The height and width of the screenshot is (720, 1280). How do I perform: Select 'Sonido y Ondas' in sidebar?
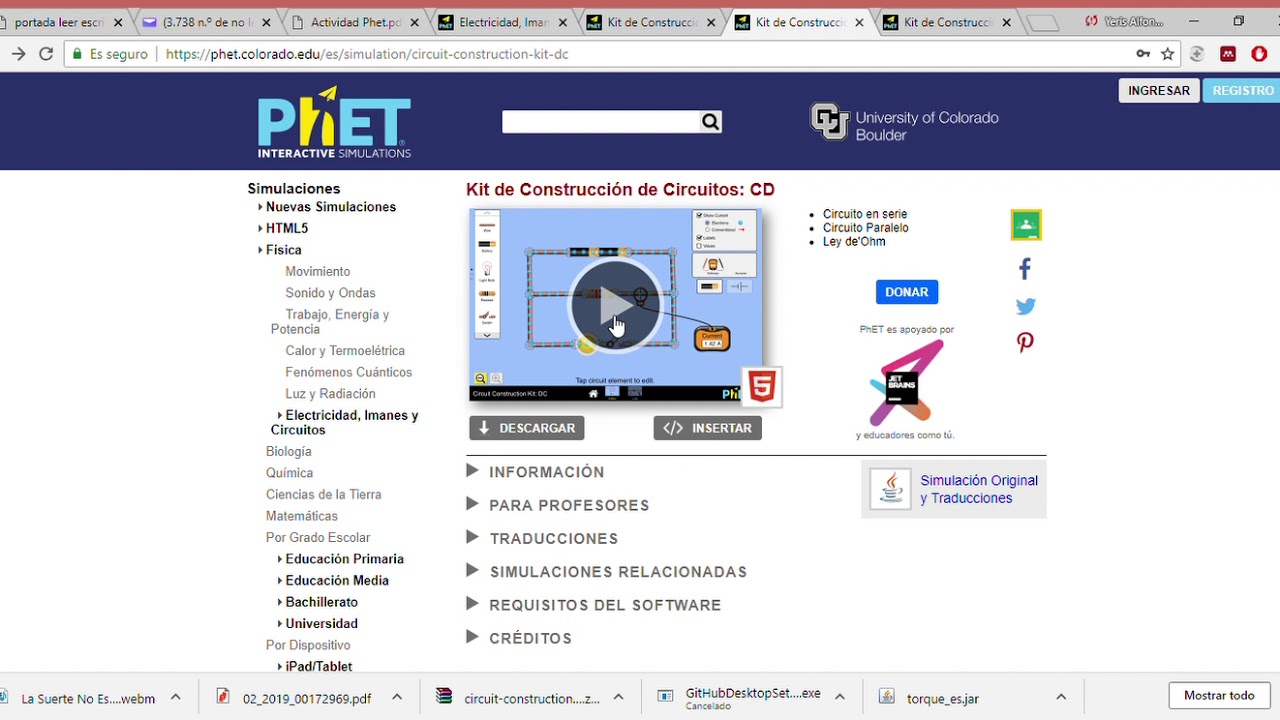(x=330, y=293)
